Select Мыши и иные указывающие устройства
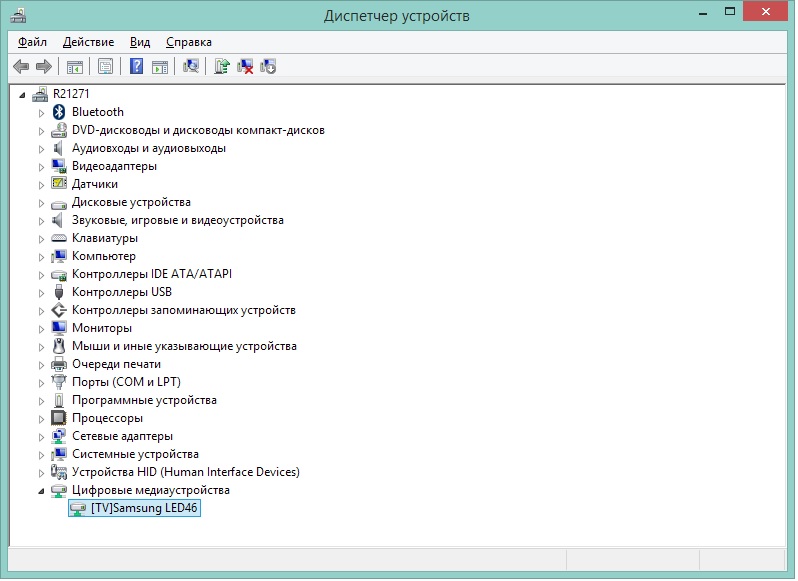Screen dimensions: 798x581 [x=184, y=346]
